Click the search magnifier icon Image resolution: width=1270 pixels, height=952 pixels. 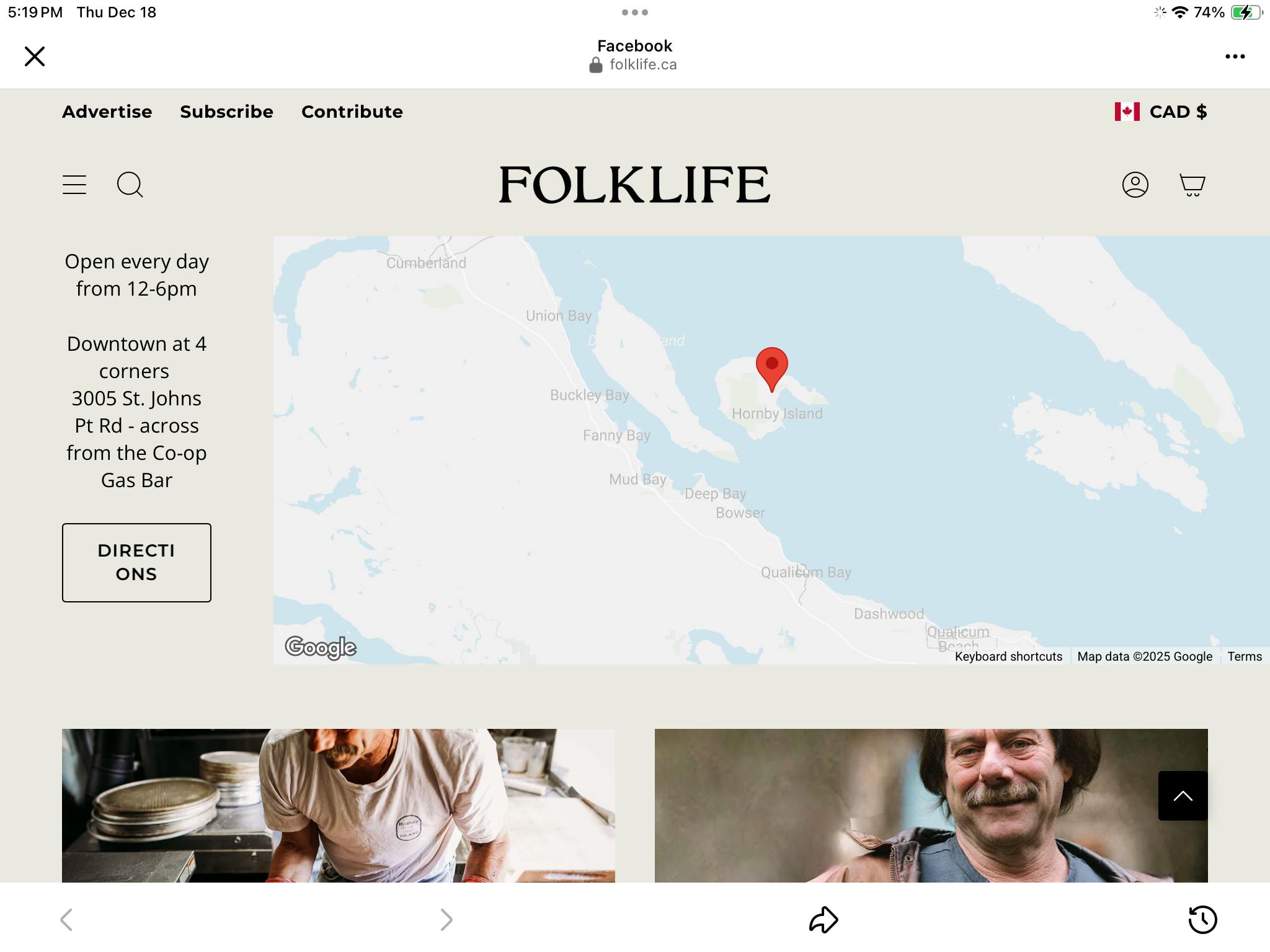click(x=130, y=185)
